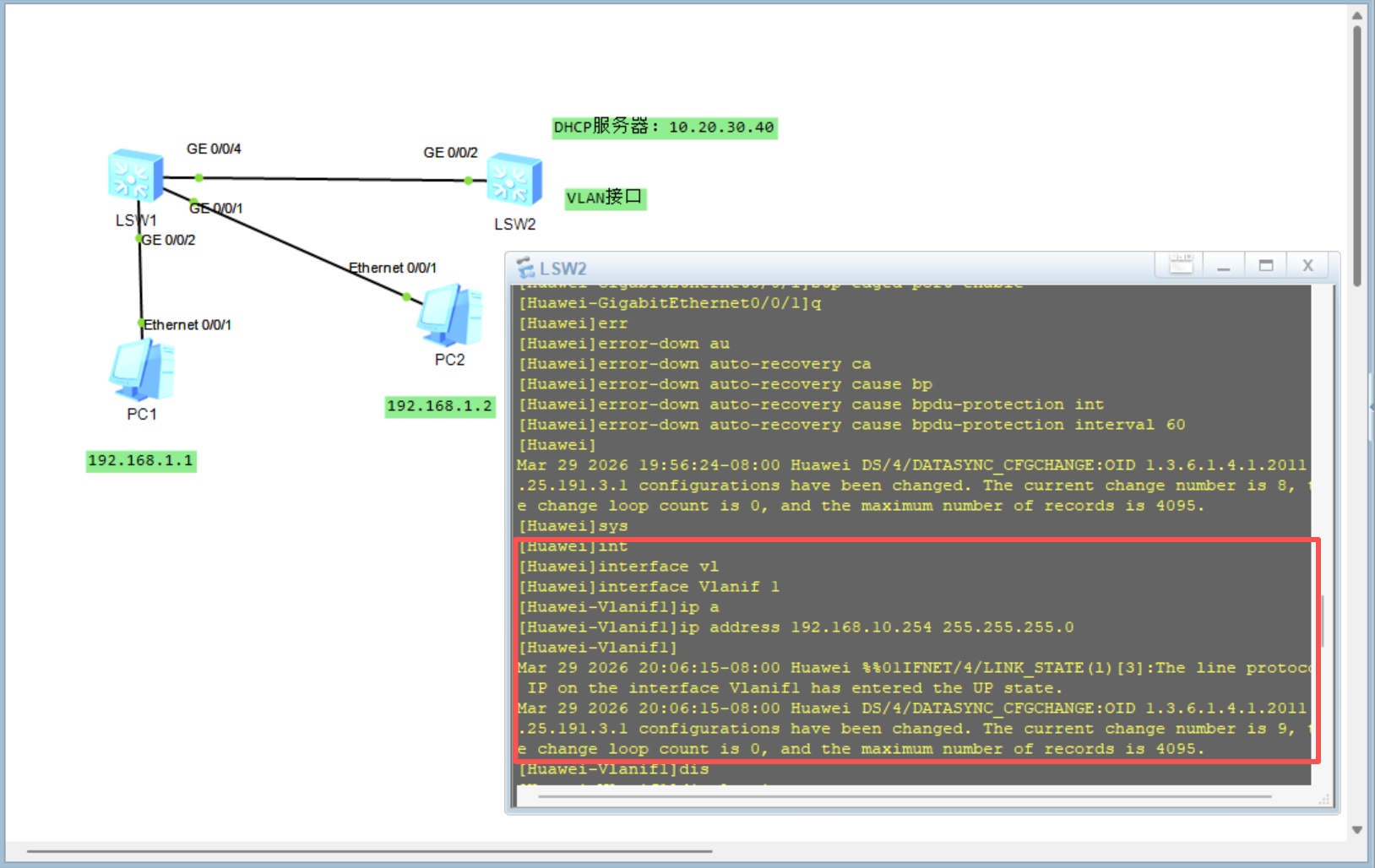Click the green VLAN接口 note label

(605, 198)
